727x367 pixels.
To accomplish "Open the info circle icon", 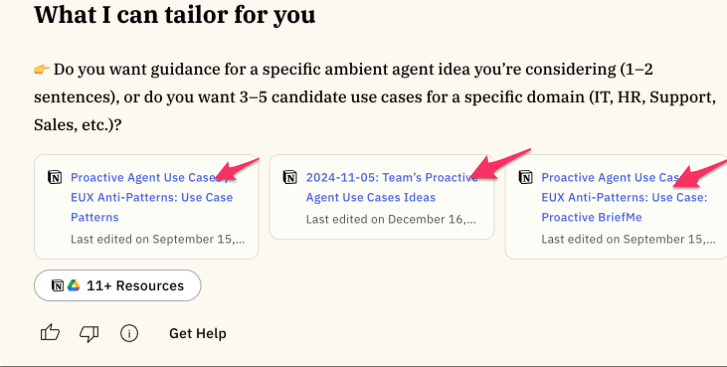I will click(129, 333).
